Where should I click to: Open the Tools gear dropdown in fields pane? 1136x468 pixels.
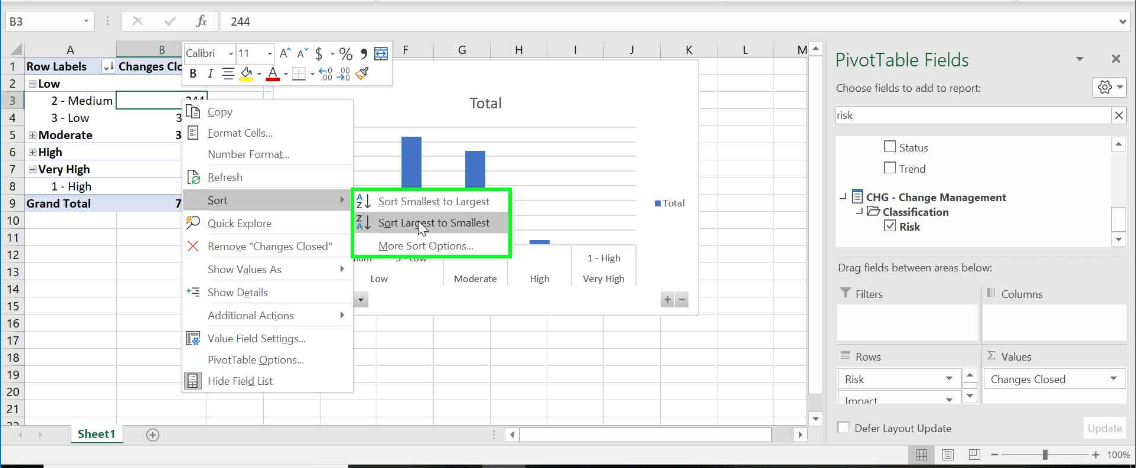point(1109,88)
